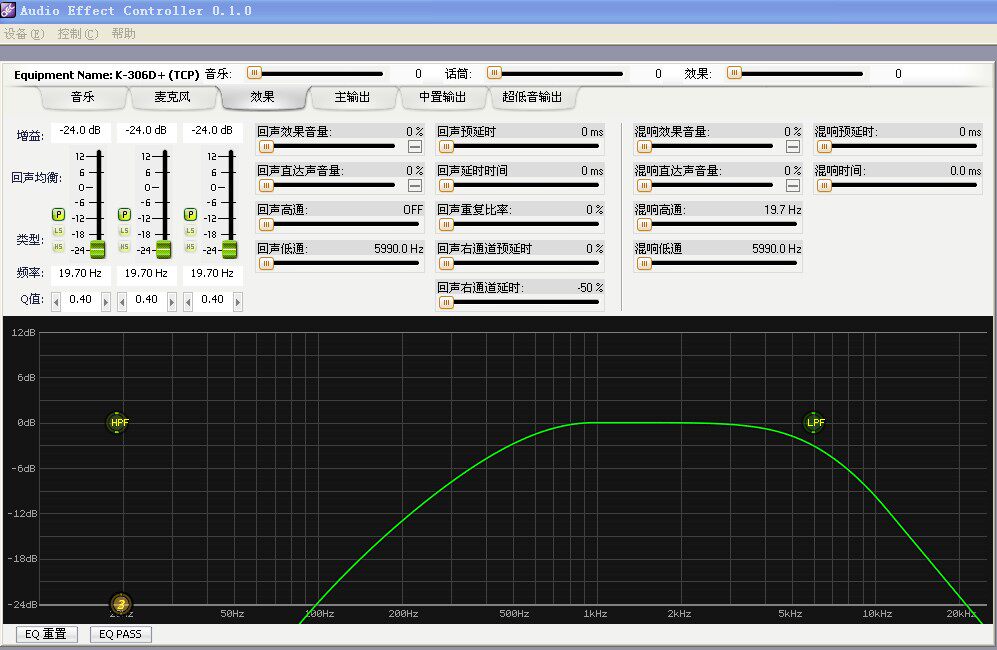Increase Q value of the first band
This screenshot has height=650, width=997.
click(106, 300)
